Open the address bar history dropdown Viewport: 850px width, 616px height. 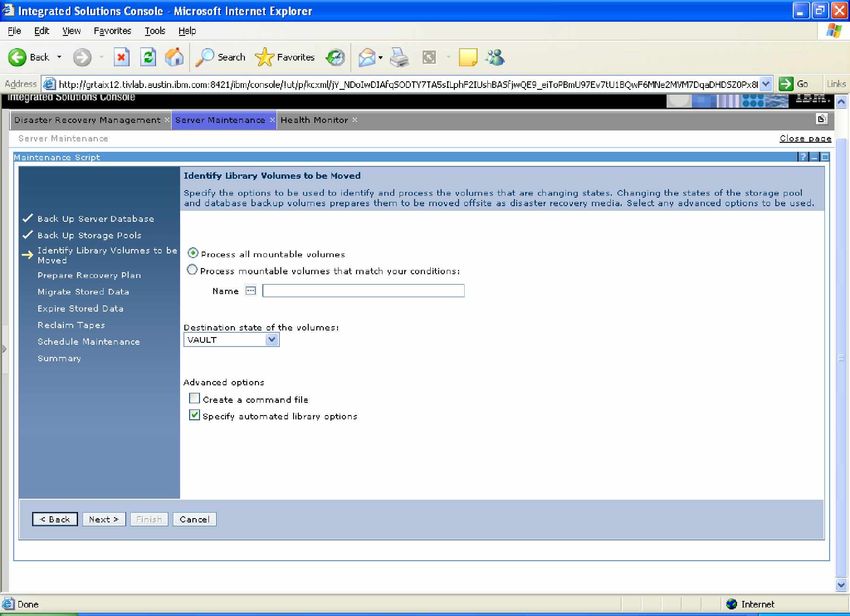pyautogui.click(x=765, y=84)
